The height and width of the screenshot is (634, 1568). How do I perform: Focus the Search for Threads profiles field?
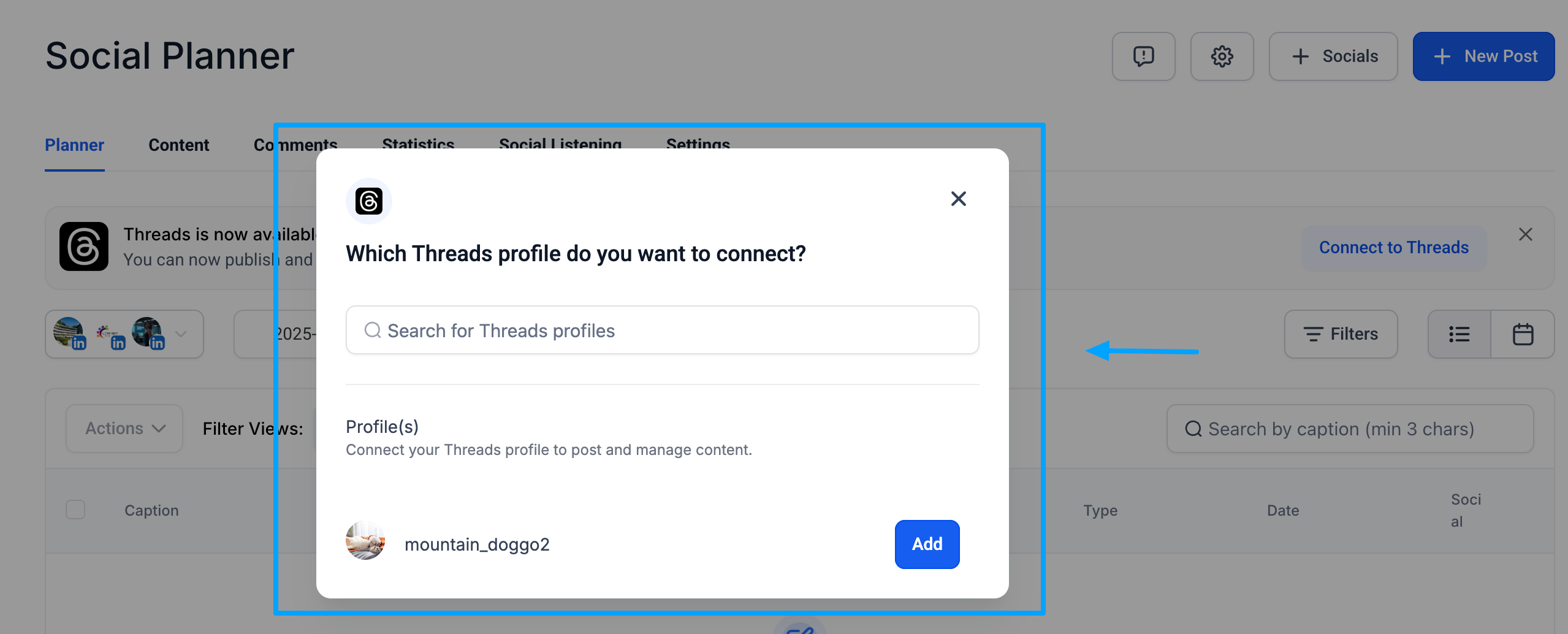[663, 330]
